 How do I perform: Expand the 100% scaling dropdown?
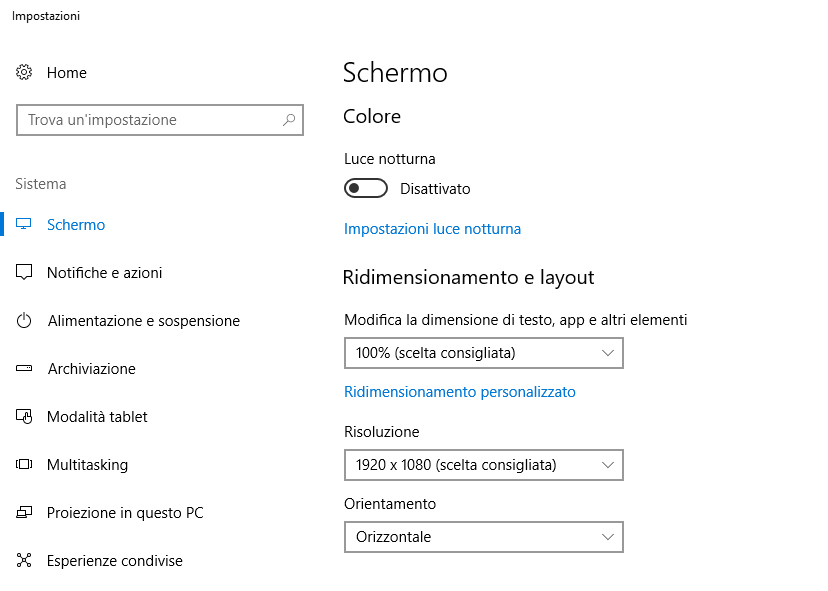(484, 353)
